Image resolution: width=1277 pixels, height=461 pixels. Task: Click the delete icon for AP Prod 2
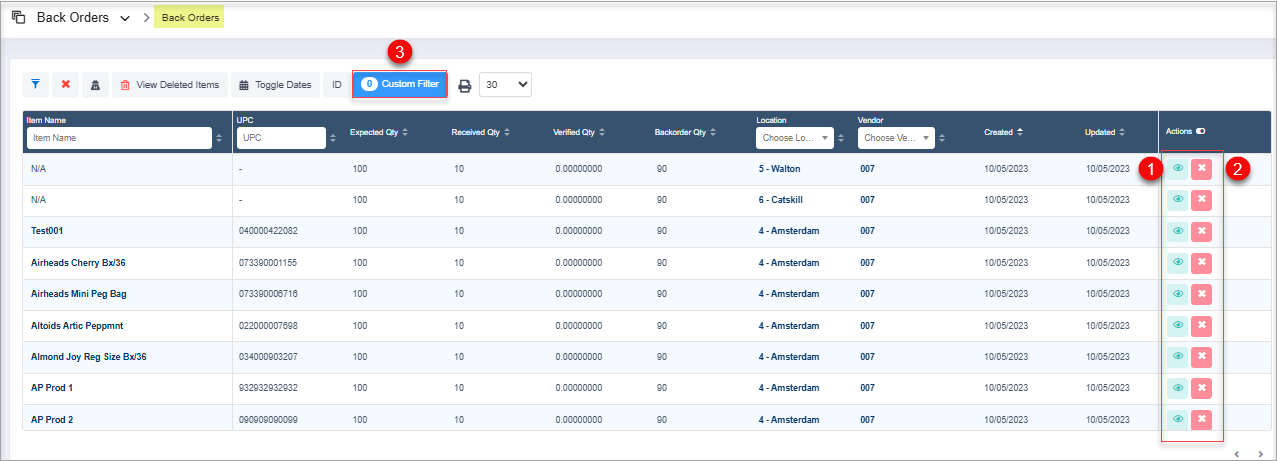[x=1202, y=419]
